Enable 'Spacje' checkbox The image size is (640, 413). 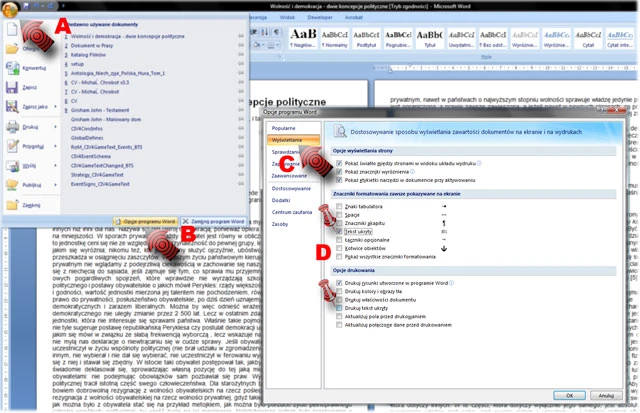pos(339,215)
